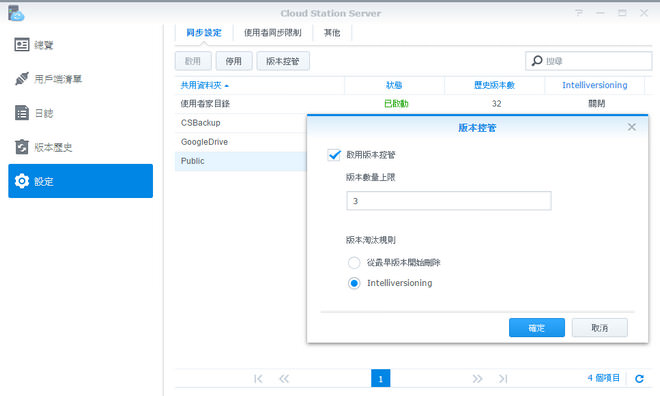Refresh the shared folder list

(639, 379)
